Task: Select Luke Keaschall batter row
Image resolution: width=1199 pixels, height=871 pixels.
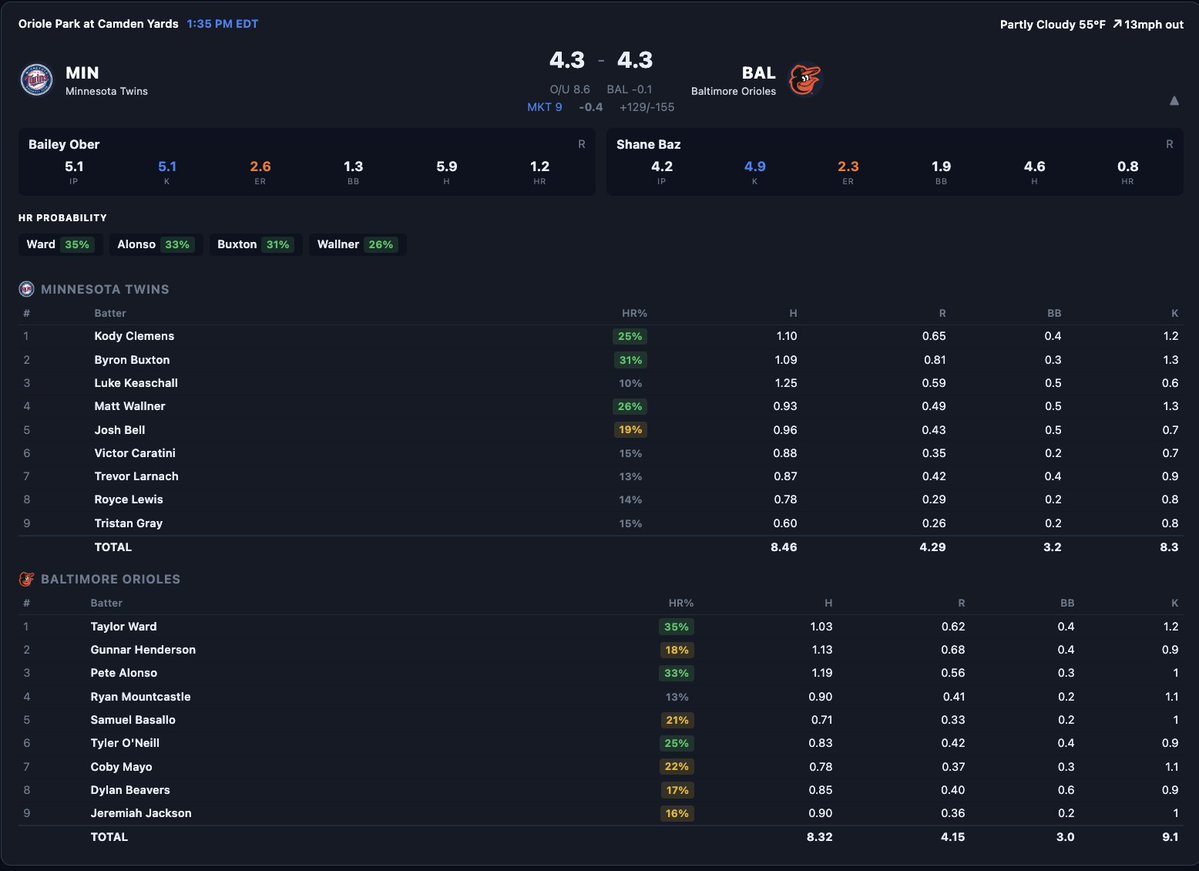Action: [600, 383]
